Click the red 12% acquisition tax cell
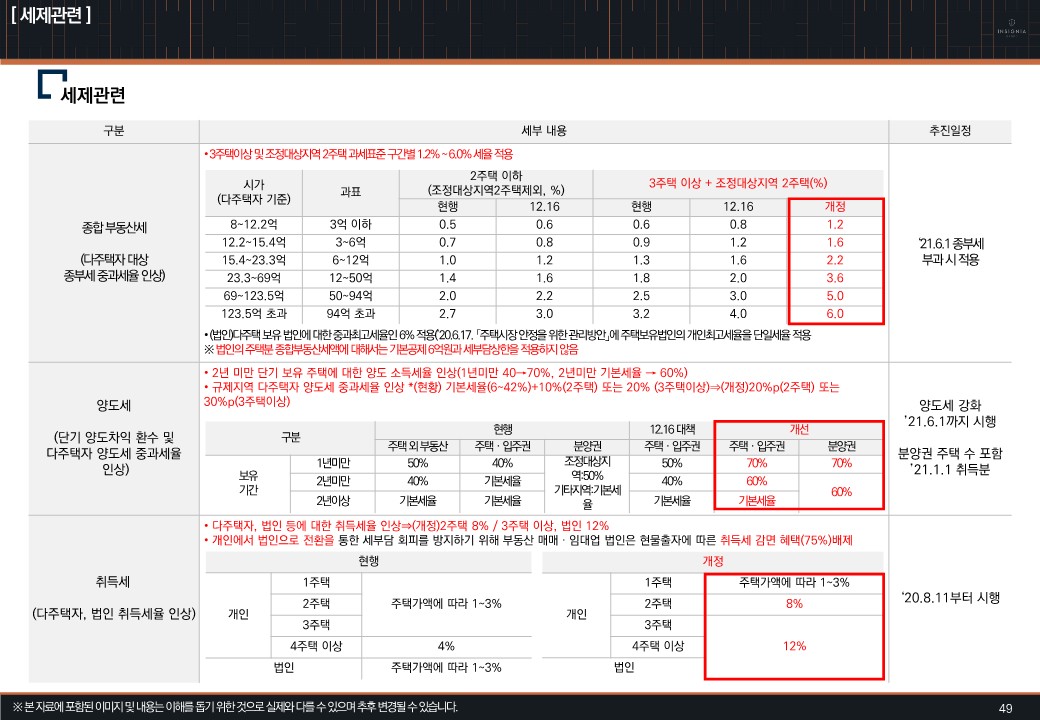 (x=794, y=646)
